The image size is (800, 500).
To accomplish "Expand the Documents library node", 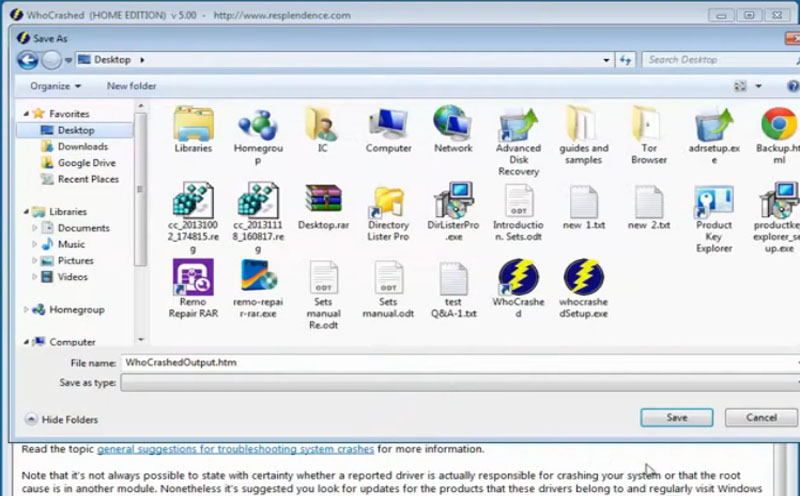I will (35, 228).
